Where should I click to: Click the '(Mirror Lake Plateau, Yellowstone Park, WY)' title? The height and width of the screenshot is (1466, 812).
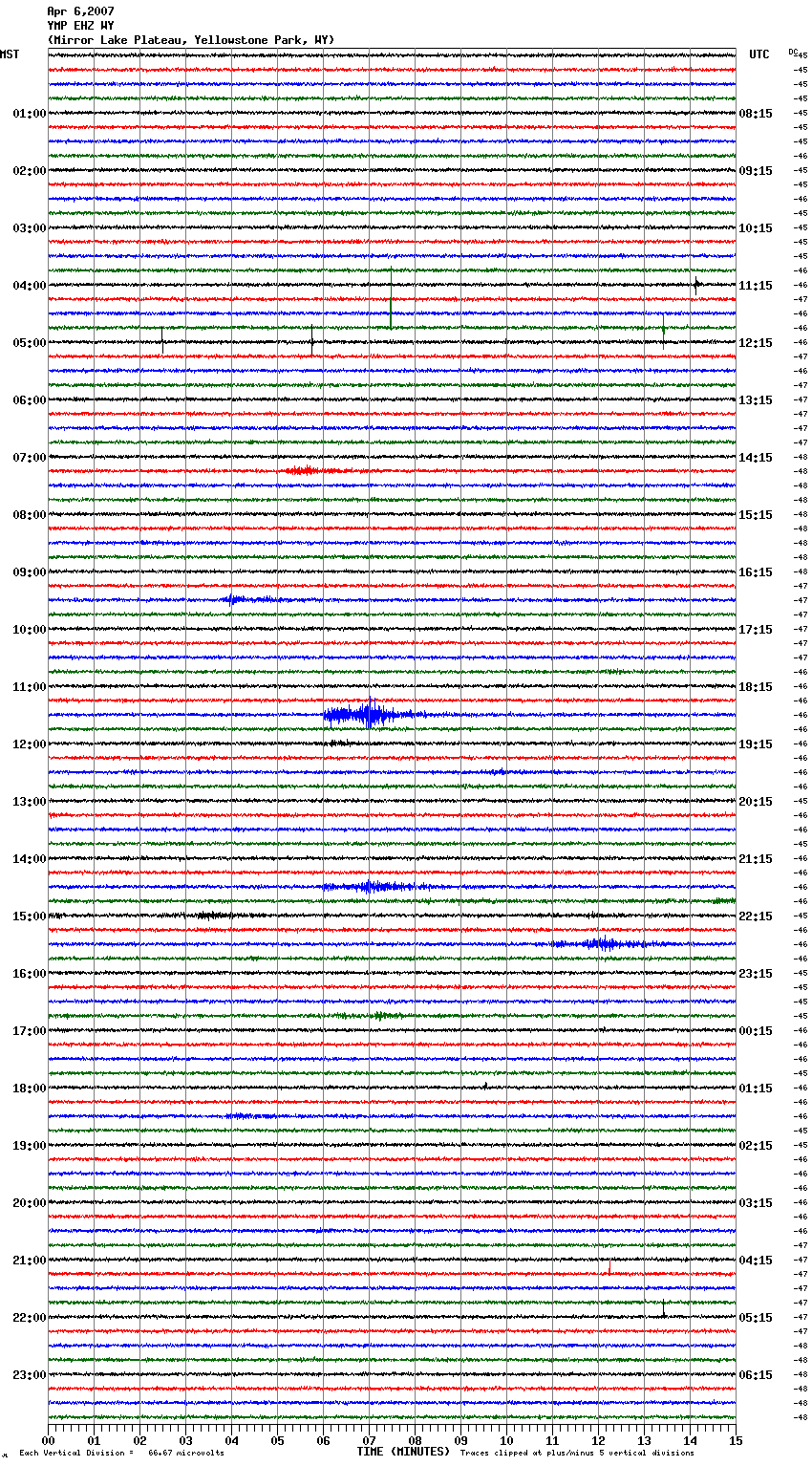(x=191, y=40)
